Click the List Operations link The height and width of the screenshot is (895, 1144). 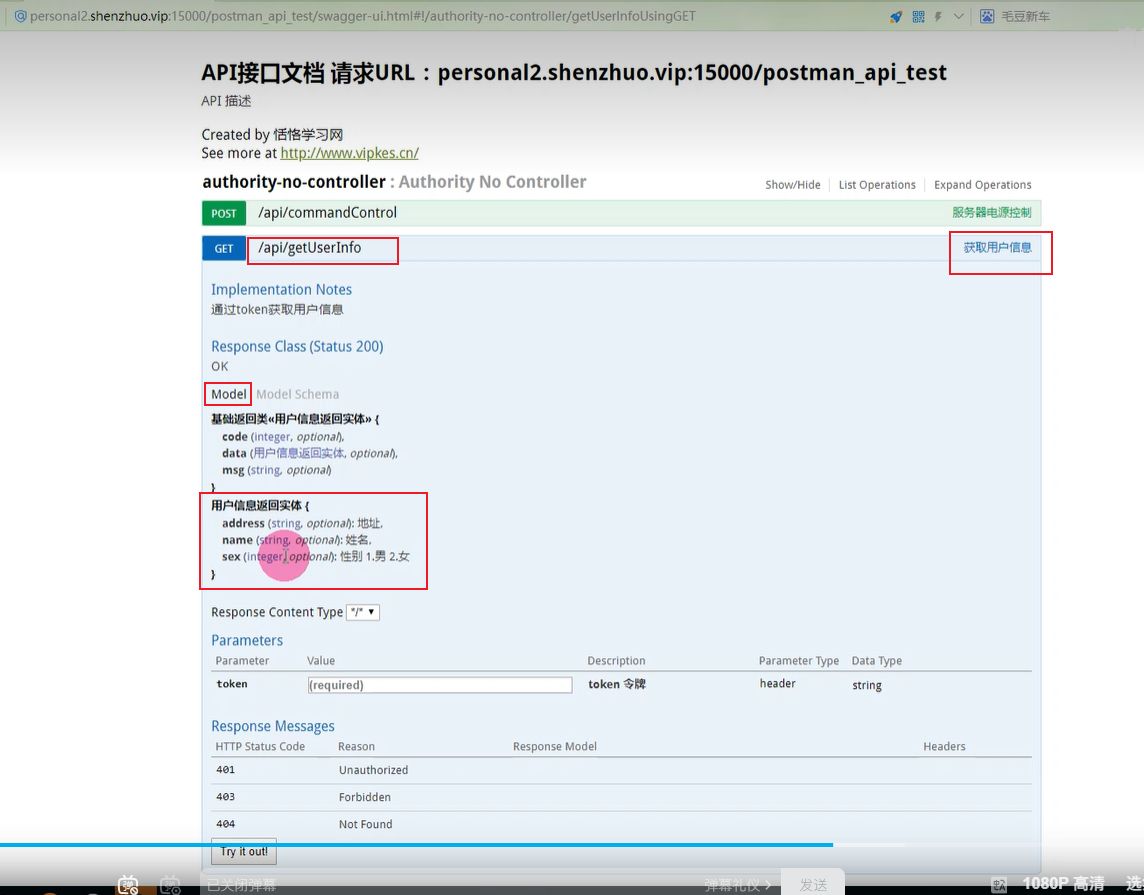[877, 185]
